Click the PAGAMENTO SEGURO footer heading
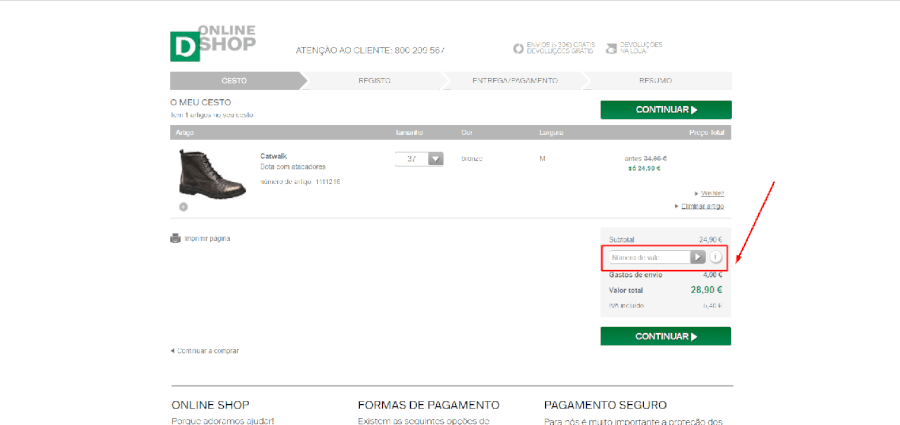The image size is (900, 425). (x=605, y=405)
